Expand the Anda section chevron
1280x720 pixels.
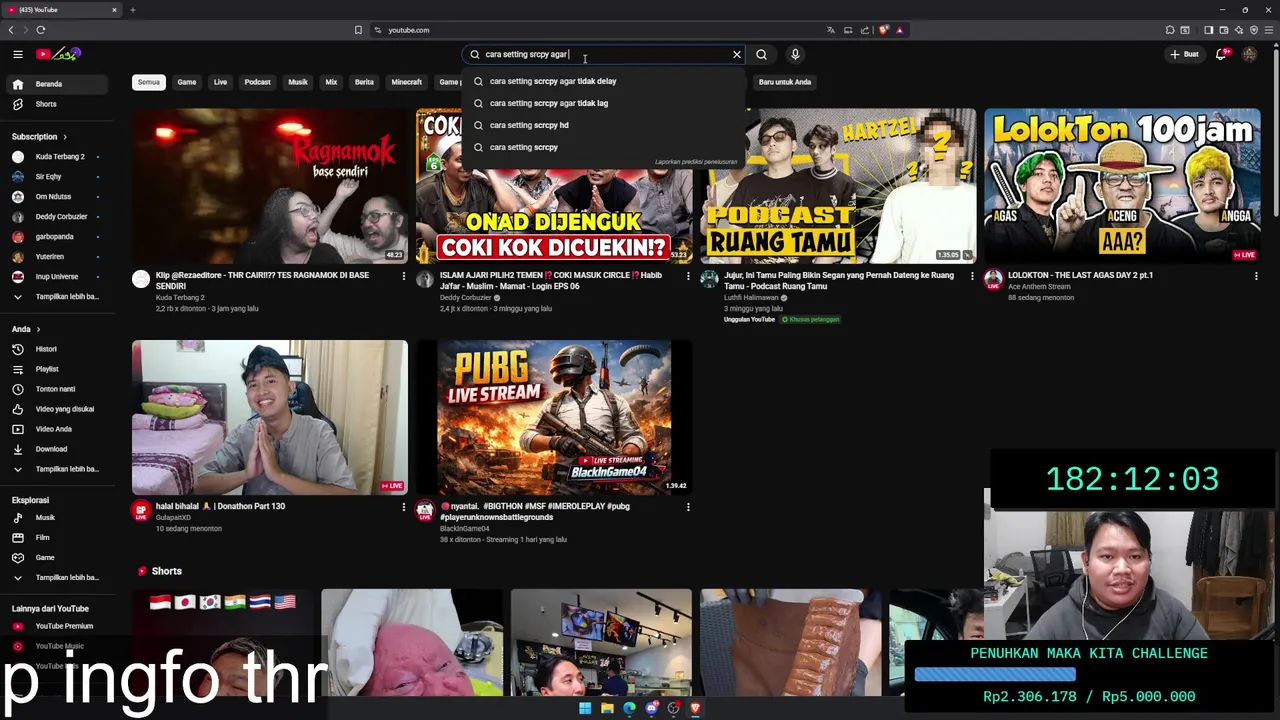38,329
